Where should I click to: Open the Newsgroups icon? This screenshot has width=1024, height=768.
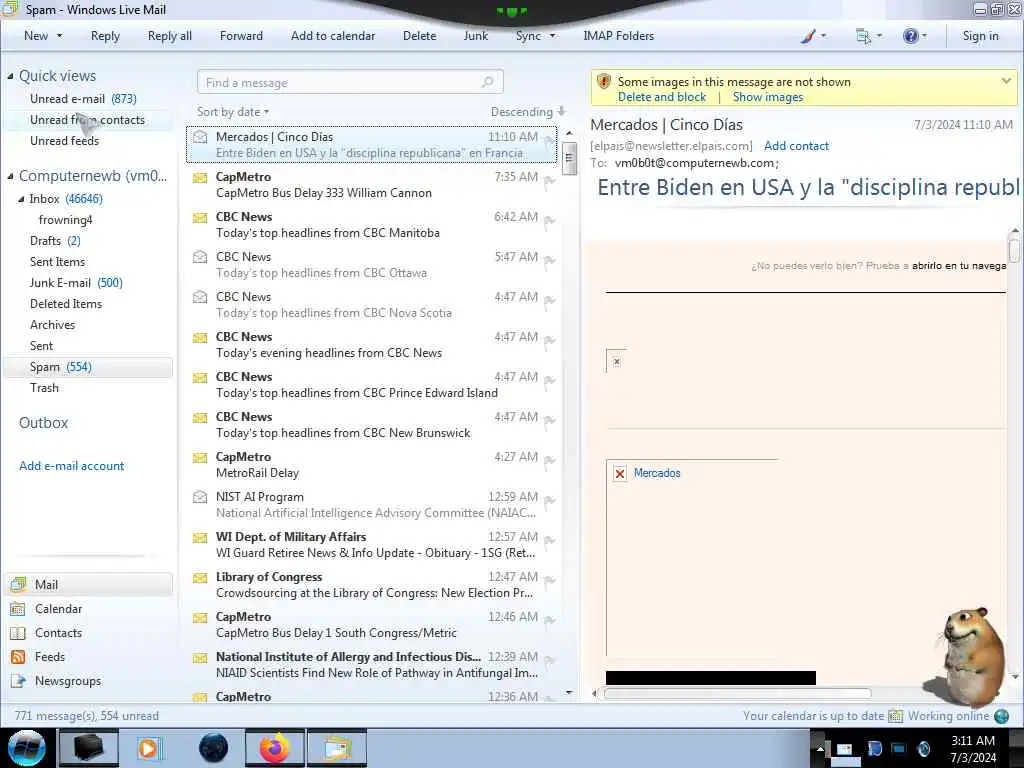click(18, 681)
